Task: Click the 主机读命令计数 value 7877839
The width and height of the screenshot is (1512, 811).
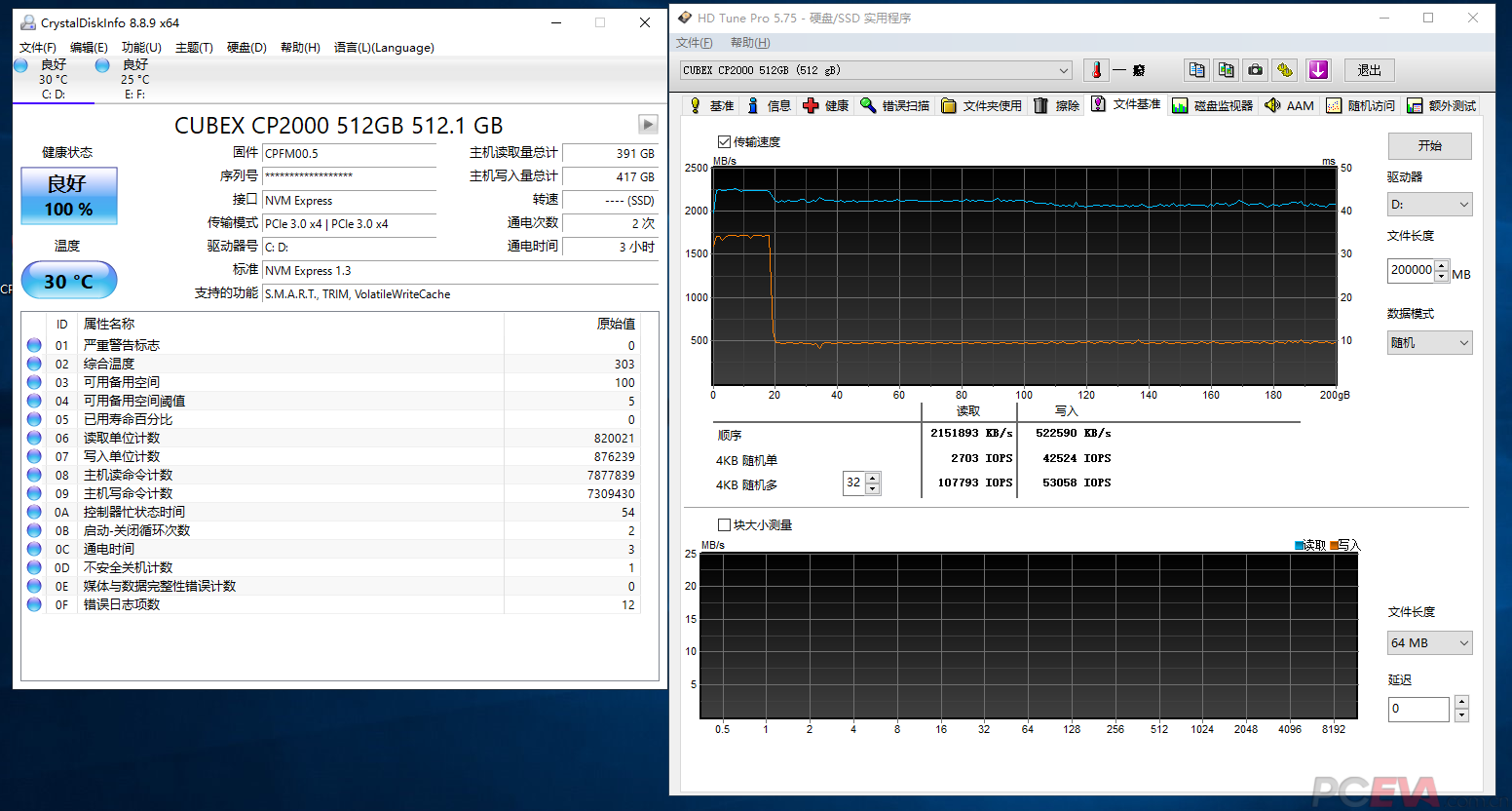Action: tap(611, 475)
